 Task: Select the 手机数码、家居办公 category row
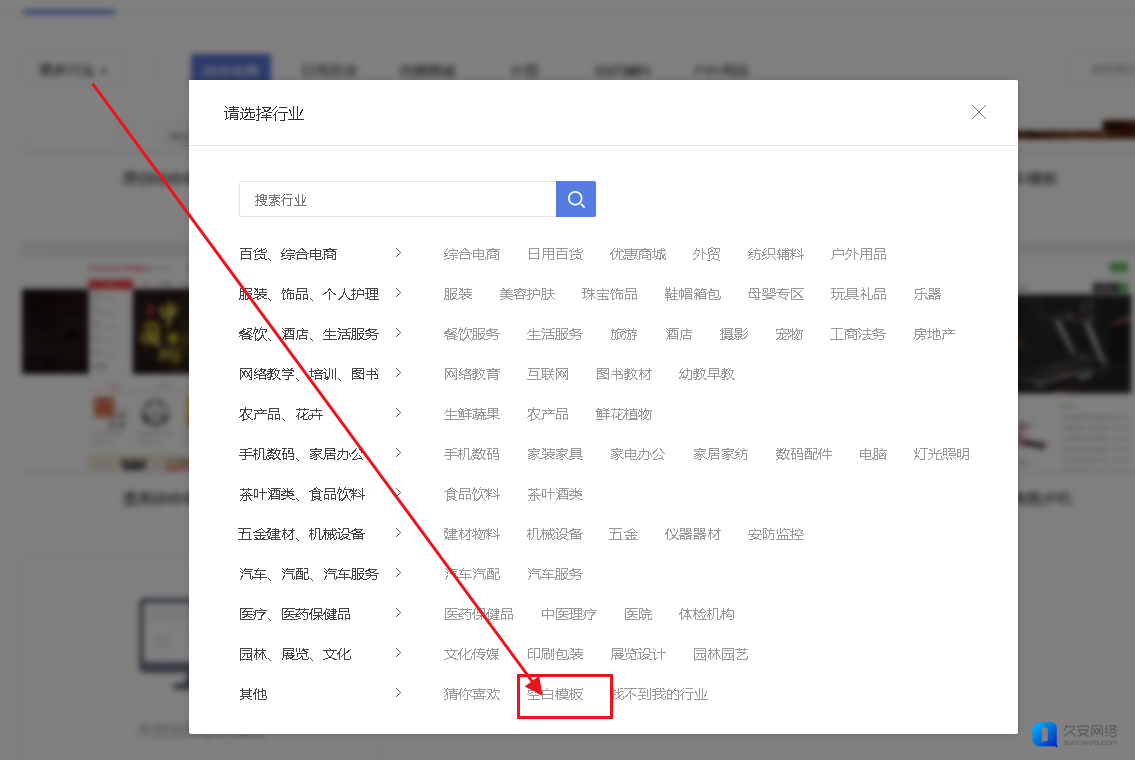[301, 454]
